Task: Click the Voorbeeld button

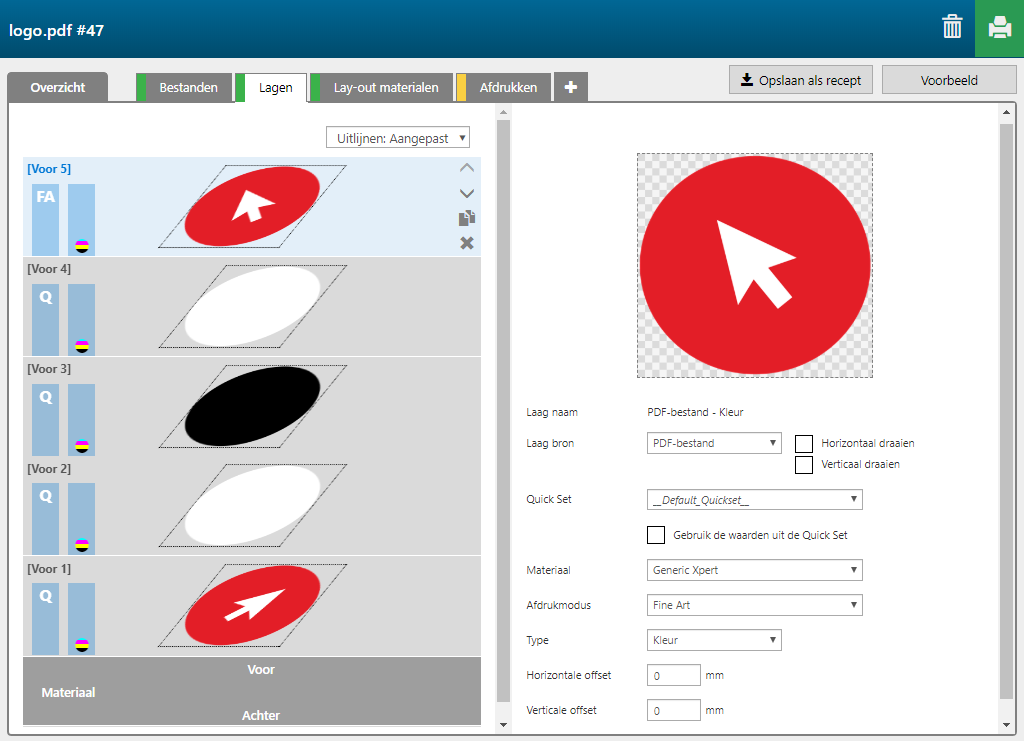Action: coord(948,80)
